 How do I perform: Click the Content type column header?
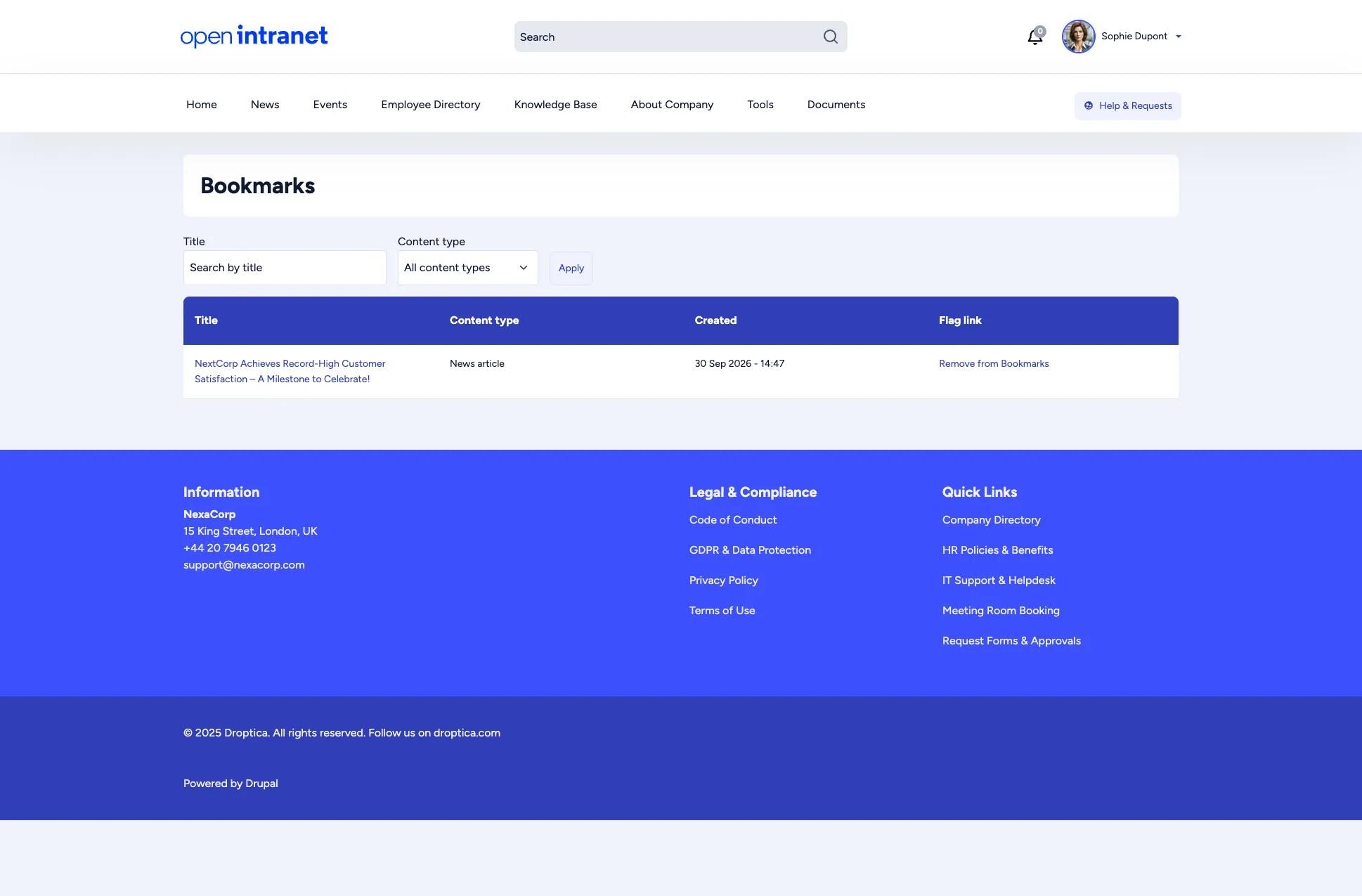coord(484,320)
